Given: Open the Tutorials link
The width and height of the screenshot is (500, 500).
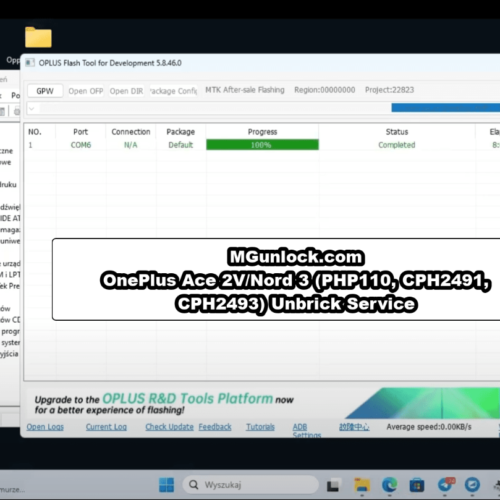Looking at the screenshot, I should click(x=260, y=427).
